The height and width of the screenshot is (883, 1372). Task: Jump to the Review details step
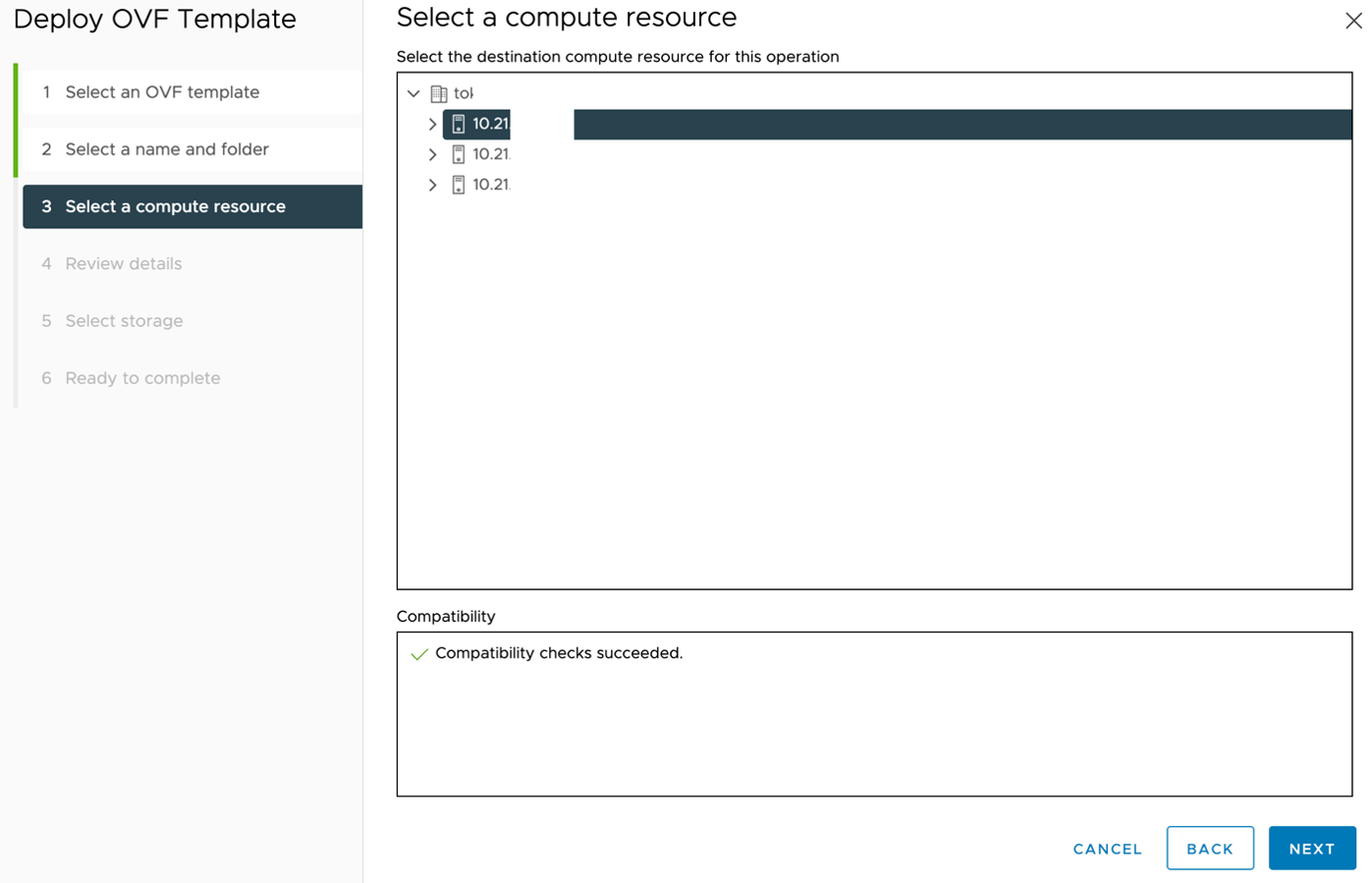[x=123, y=263]
